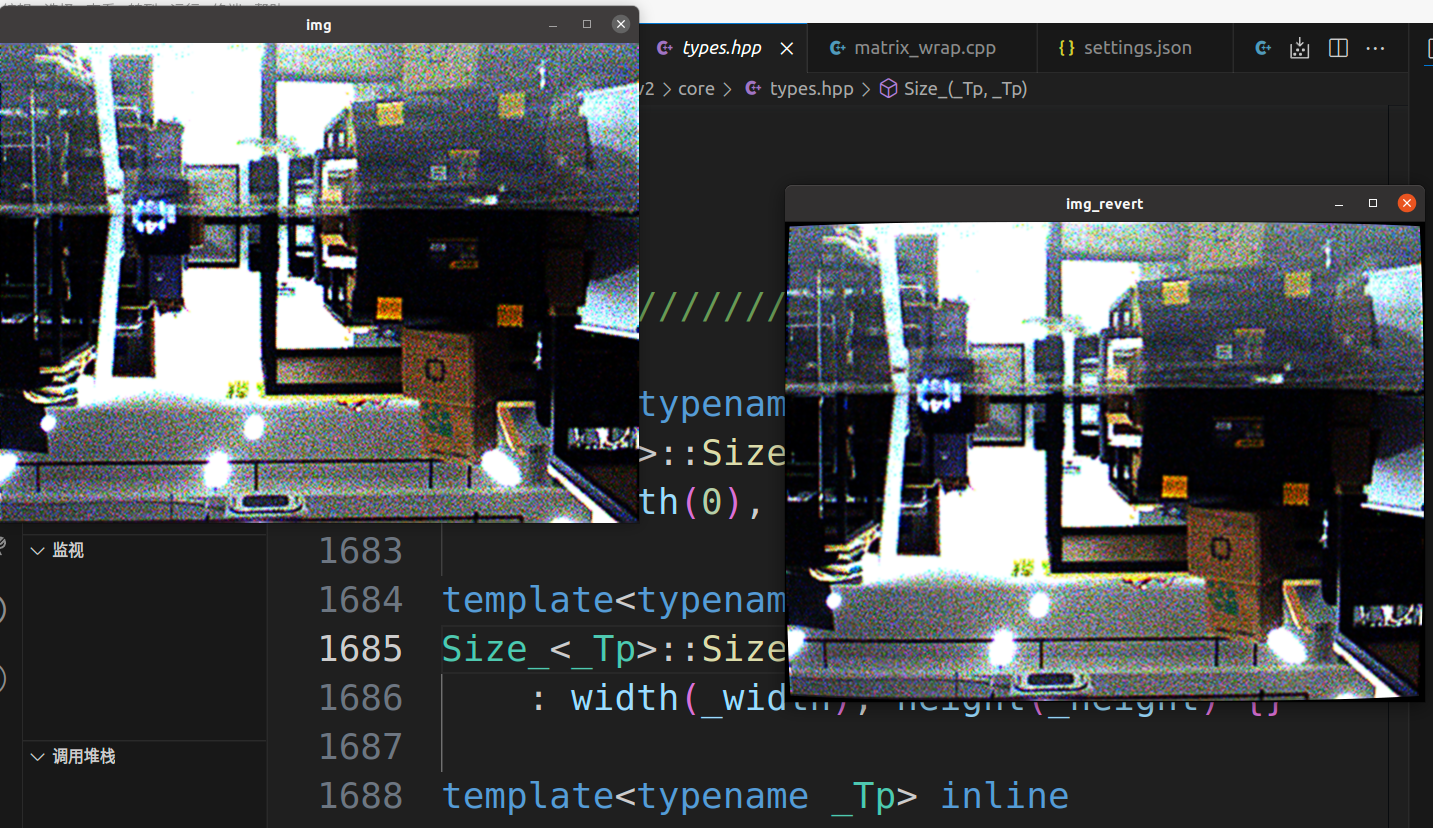Click the picture inside the img window
Screen dimensions: 1433x828
pyautogui.click(x=319, y=282)
